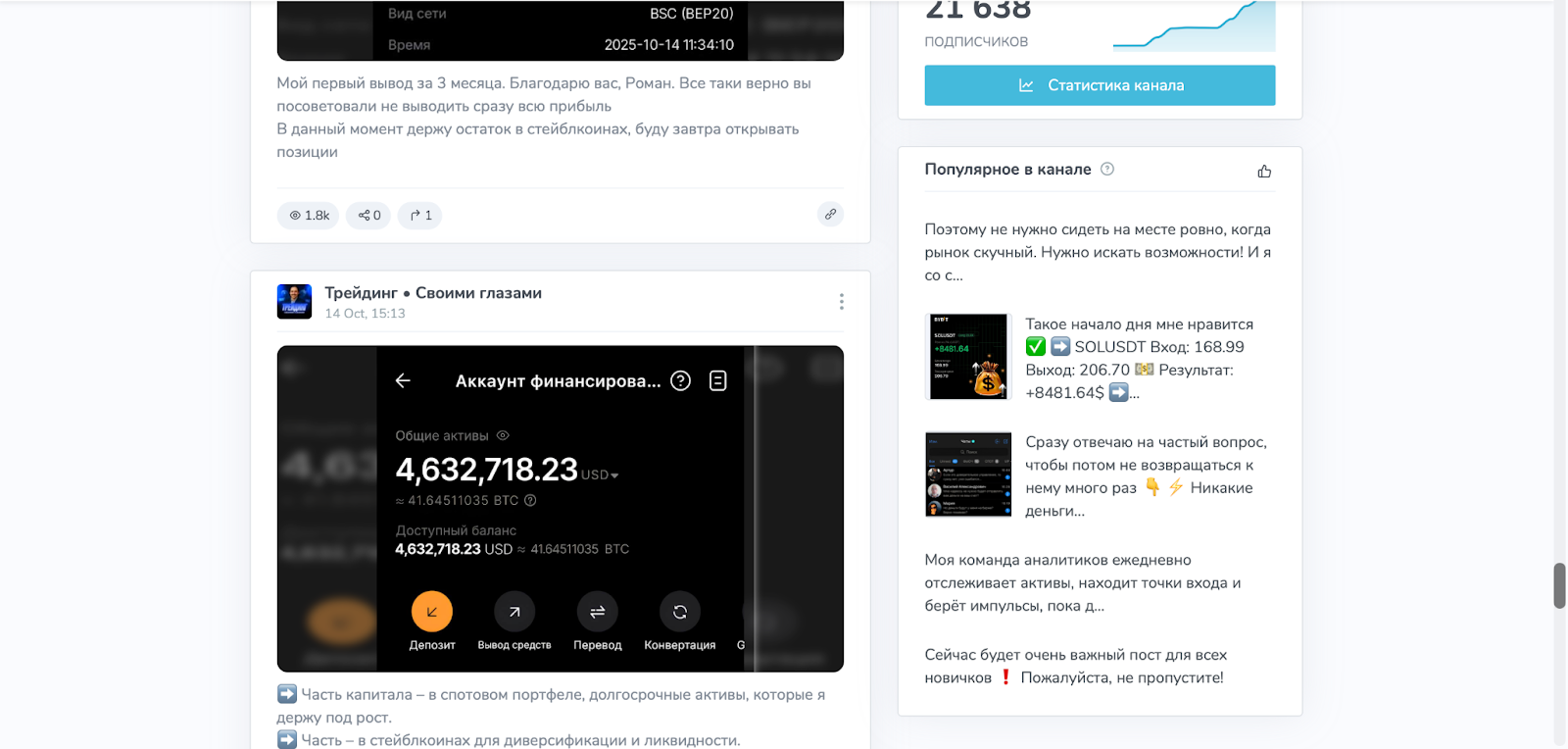Toggle the eye icon next to Общие активы

pos(503,435)
